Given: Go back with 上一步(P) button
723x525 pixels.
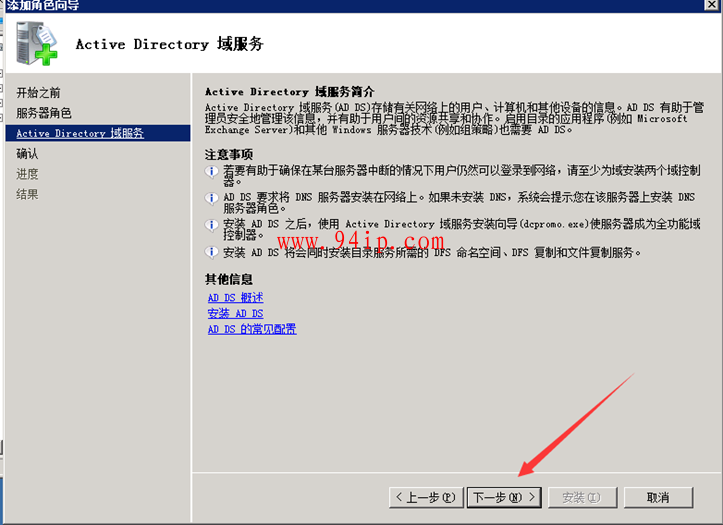Looking at the screenshot, I should [426, 497].
